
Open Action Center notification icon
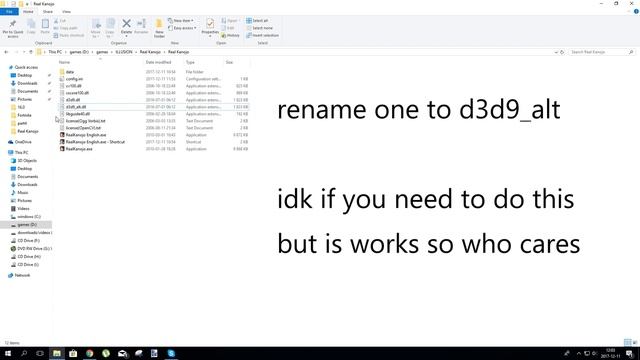630,353
